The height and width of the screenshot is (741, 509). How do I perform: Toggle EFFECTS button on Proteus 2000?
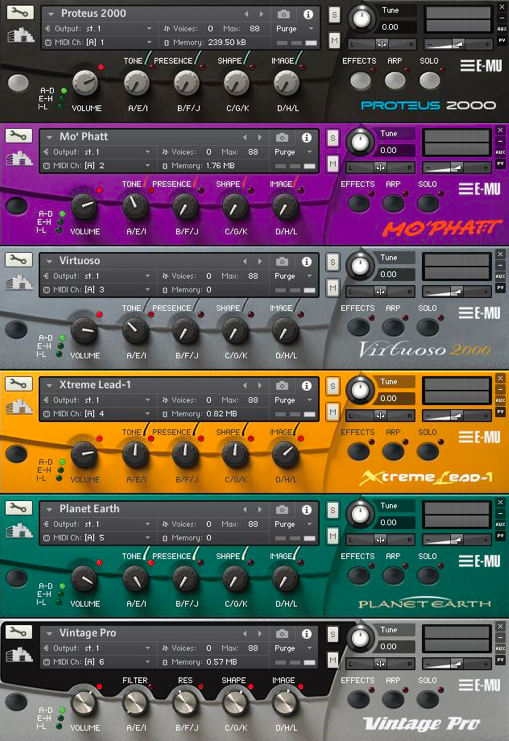[x=360, y=80]
